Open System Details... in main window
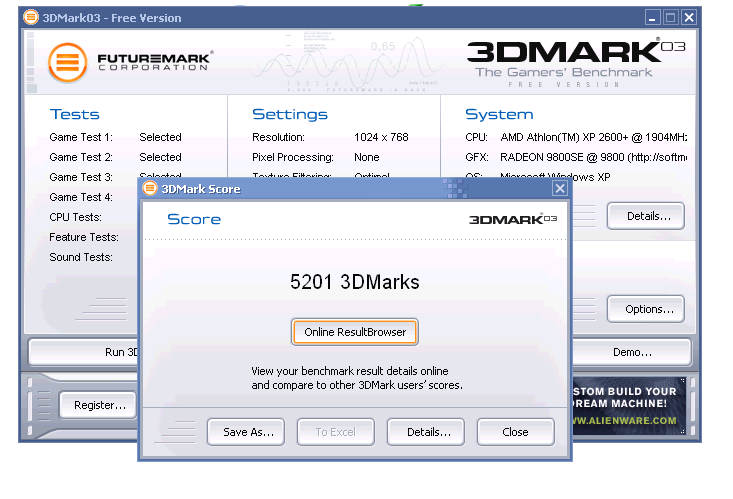 coord(646,216)
